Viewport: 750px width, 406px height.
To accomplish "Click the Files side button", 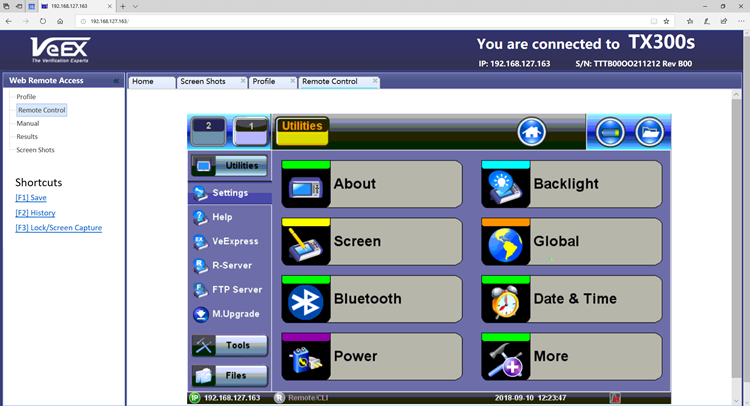I will [x=230, y=376].
